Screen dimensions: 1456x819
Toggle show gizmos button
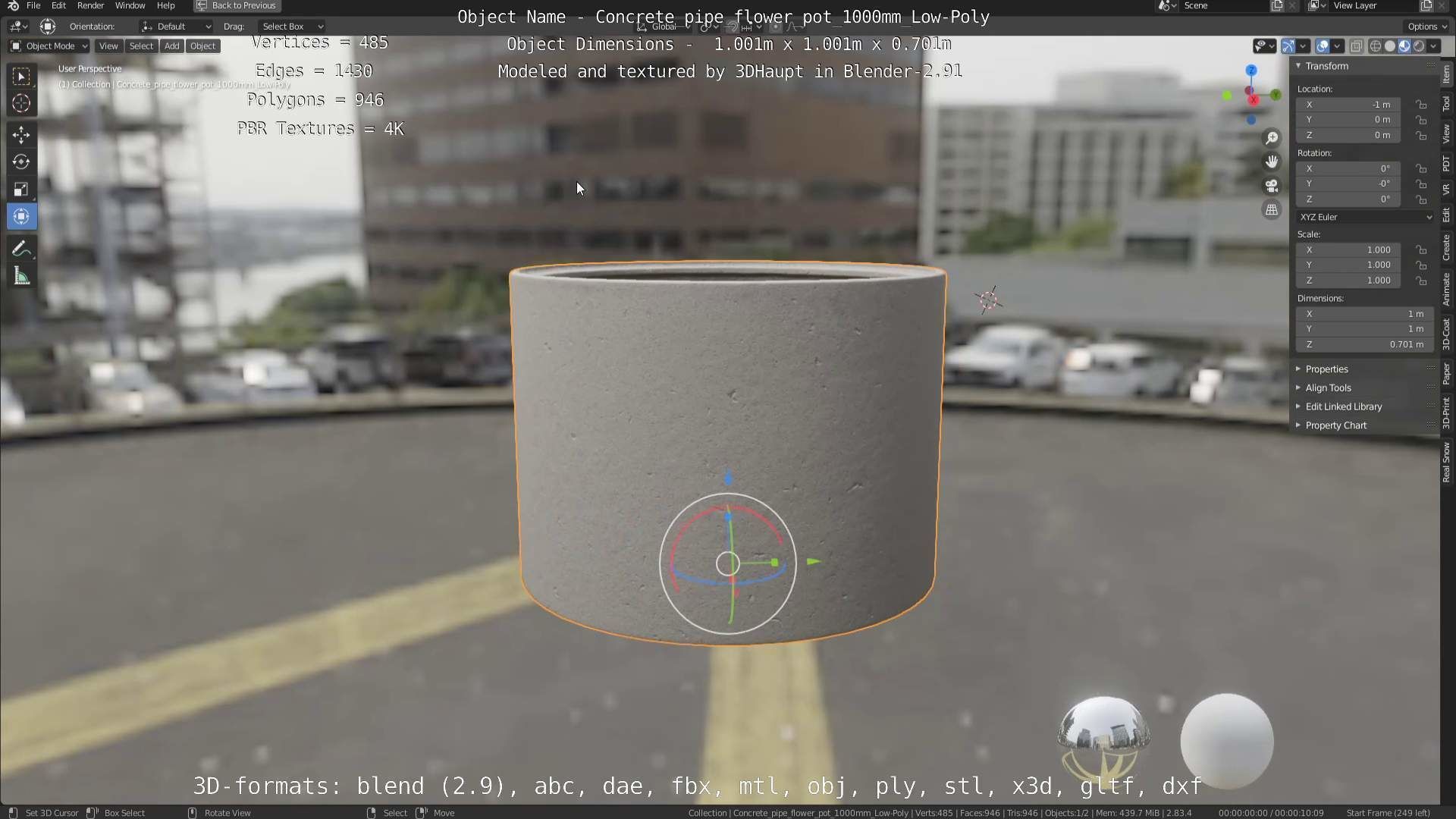(1288, 46)
